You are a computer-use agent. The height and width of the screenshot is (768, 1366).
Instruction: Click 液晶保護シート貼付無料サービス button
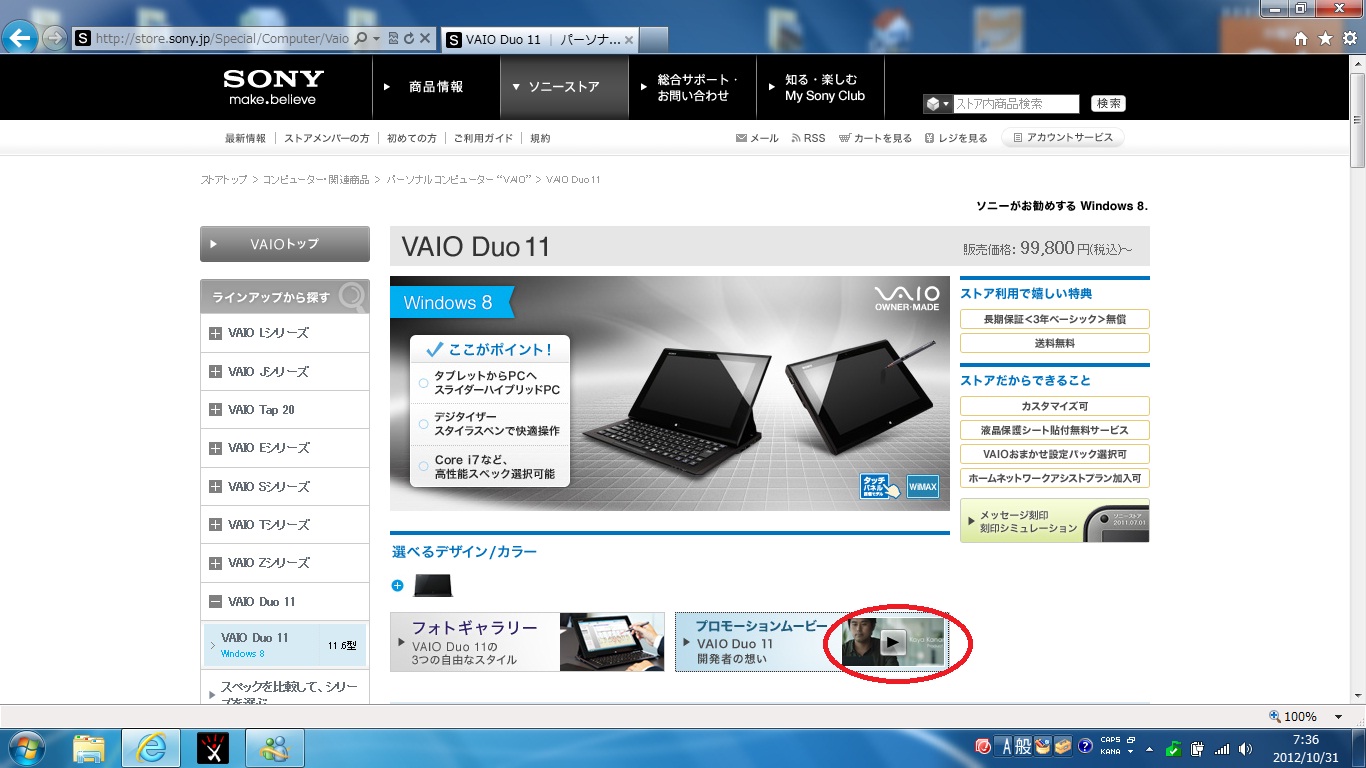(1054, 430)
